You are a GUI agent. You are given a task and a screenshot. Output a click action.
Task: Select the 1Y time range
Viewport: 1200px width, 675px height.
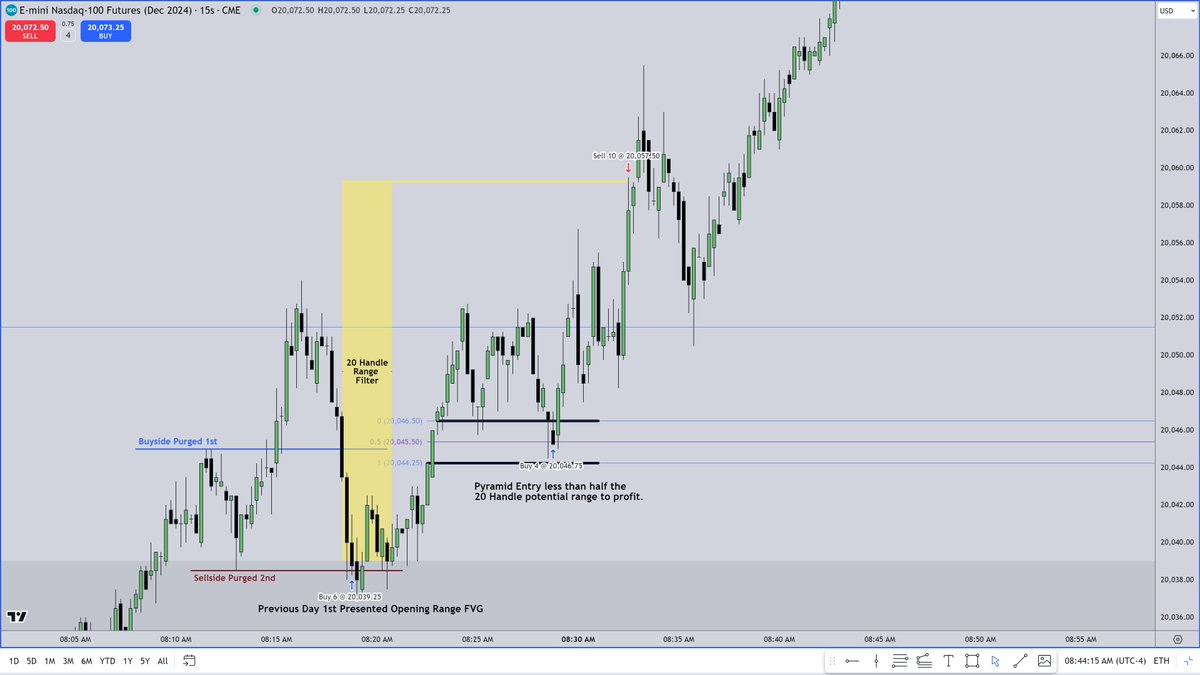(x=127, y=661)
